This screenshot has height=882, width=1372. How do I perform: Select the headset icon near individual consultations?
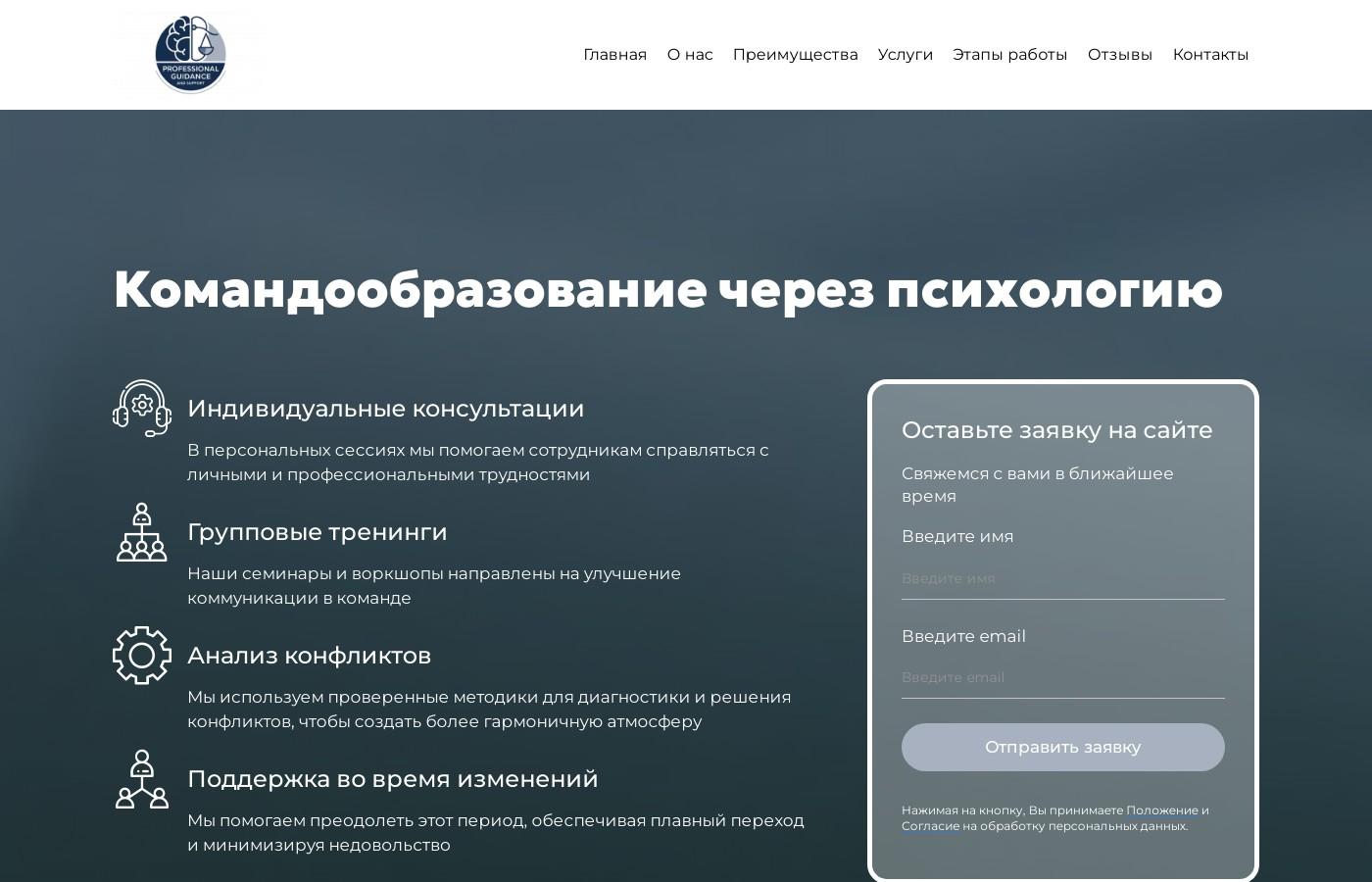click(x=141, y=409)
